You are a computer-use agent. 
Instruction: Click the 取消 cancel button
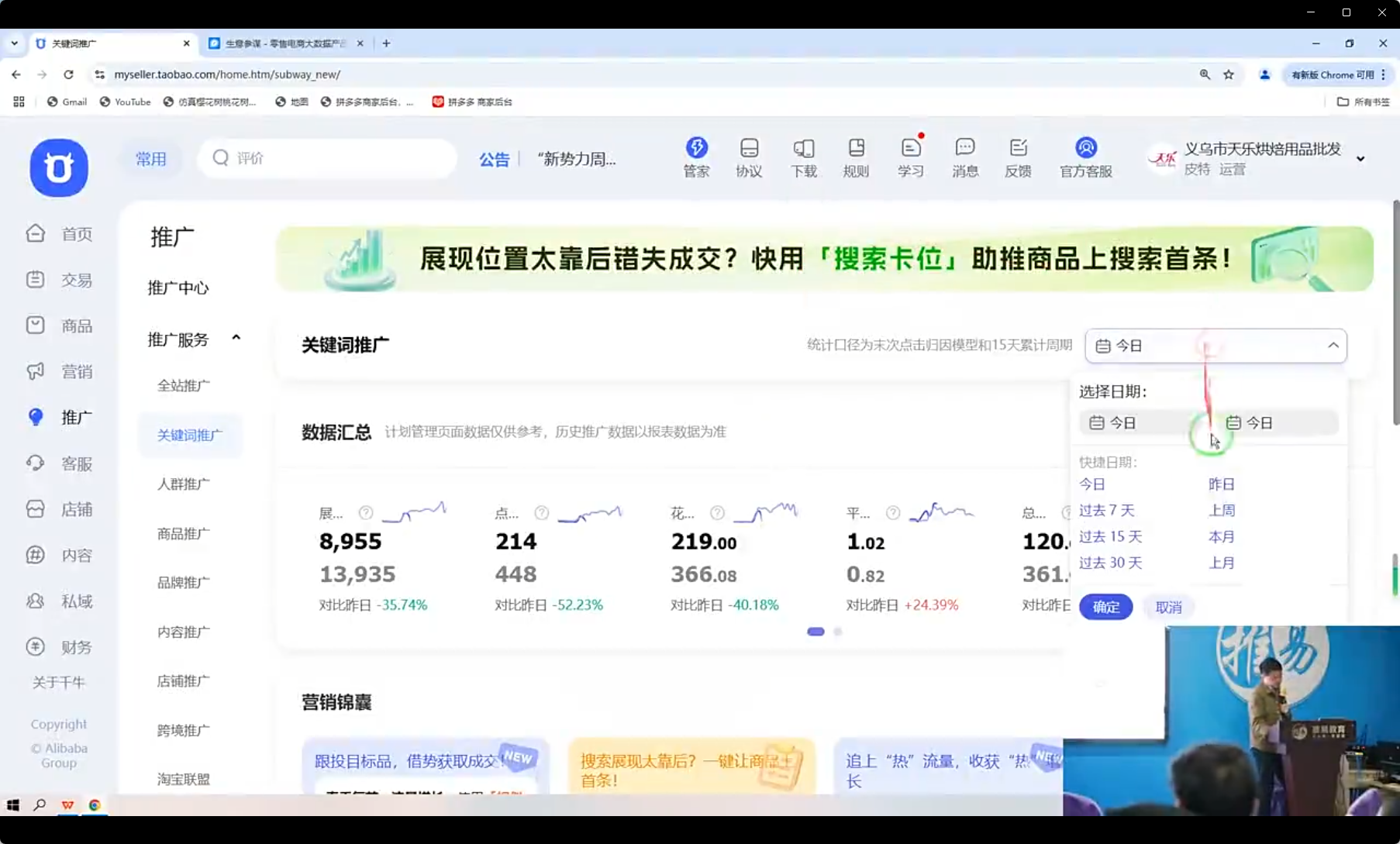1168,607
